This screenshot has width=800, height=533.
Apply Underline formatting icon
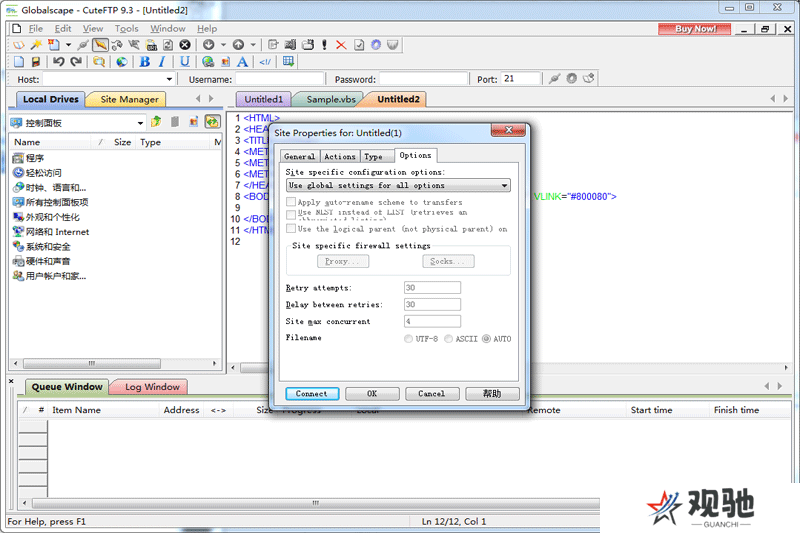click(185, 62)
